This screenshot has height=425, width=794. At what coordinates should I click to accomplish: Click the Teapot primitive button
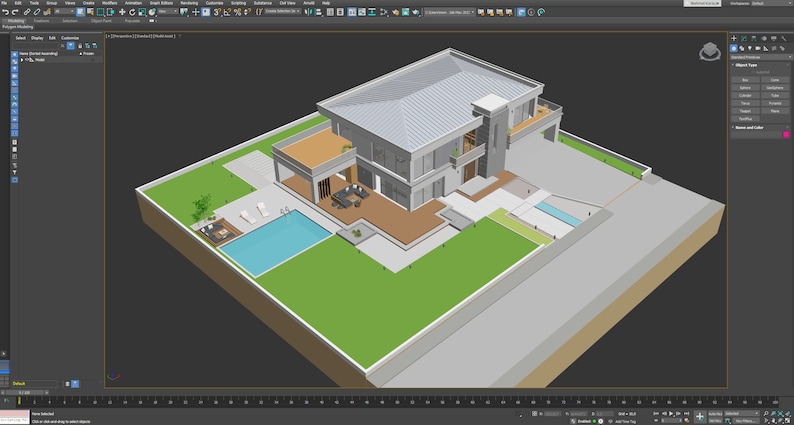pyautogui.click(x=746, y=111)
